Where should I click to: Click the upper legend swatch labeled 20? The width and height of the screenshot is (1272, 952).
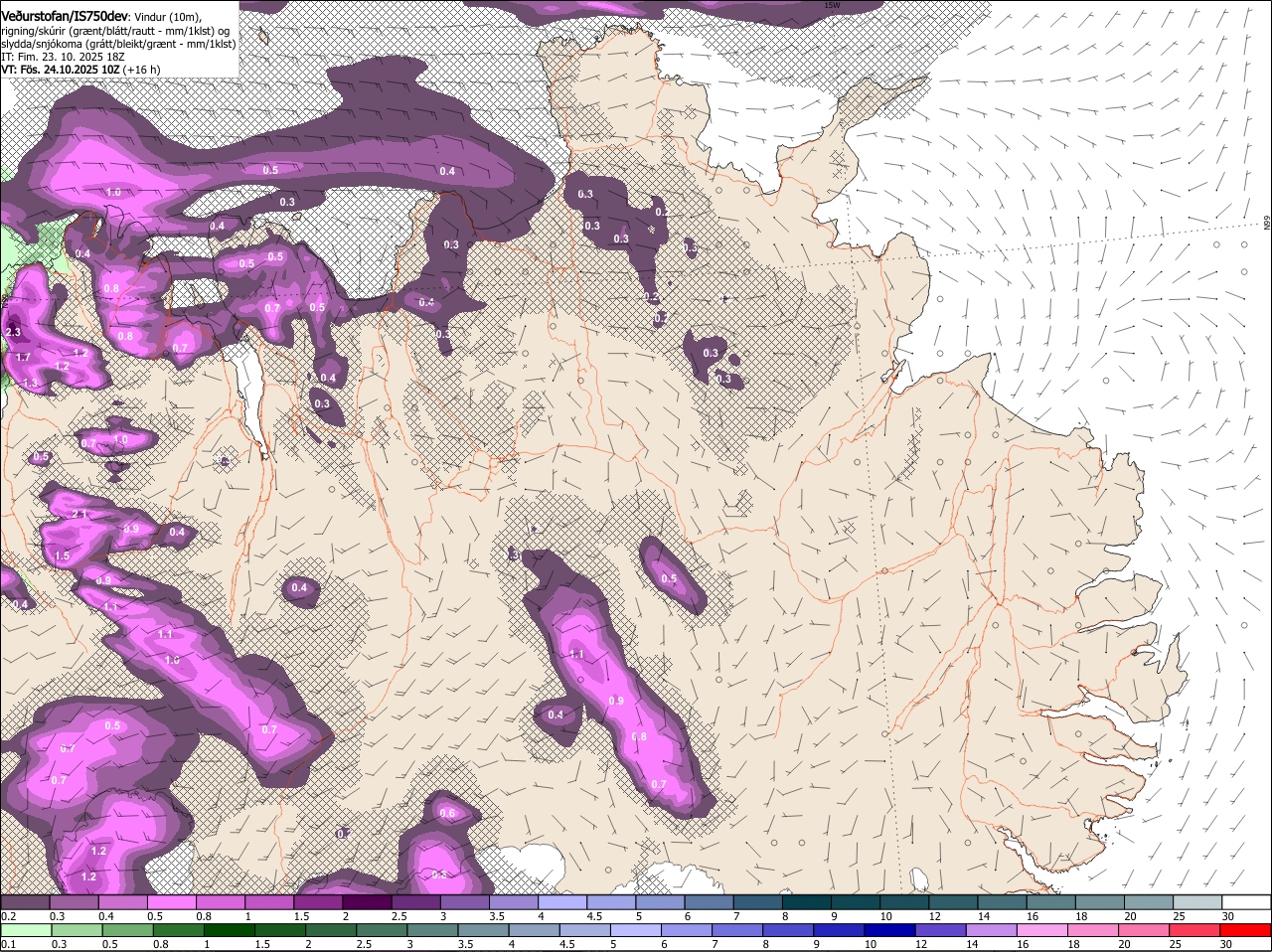pos(1148,902)
